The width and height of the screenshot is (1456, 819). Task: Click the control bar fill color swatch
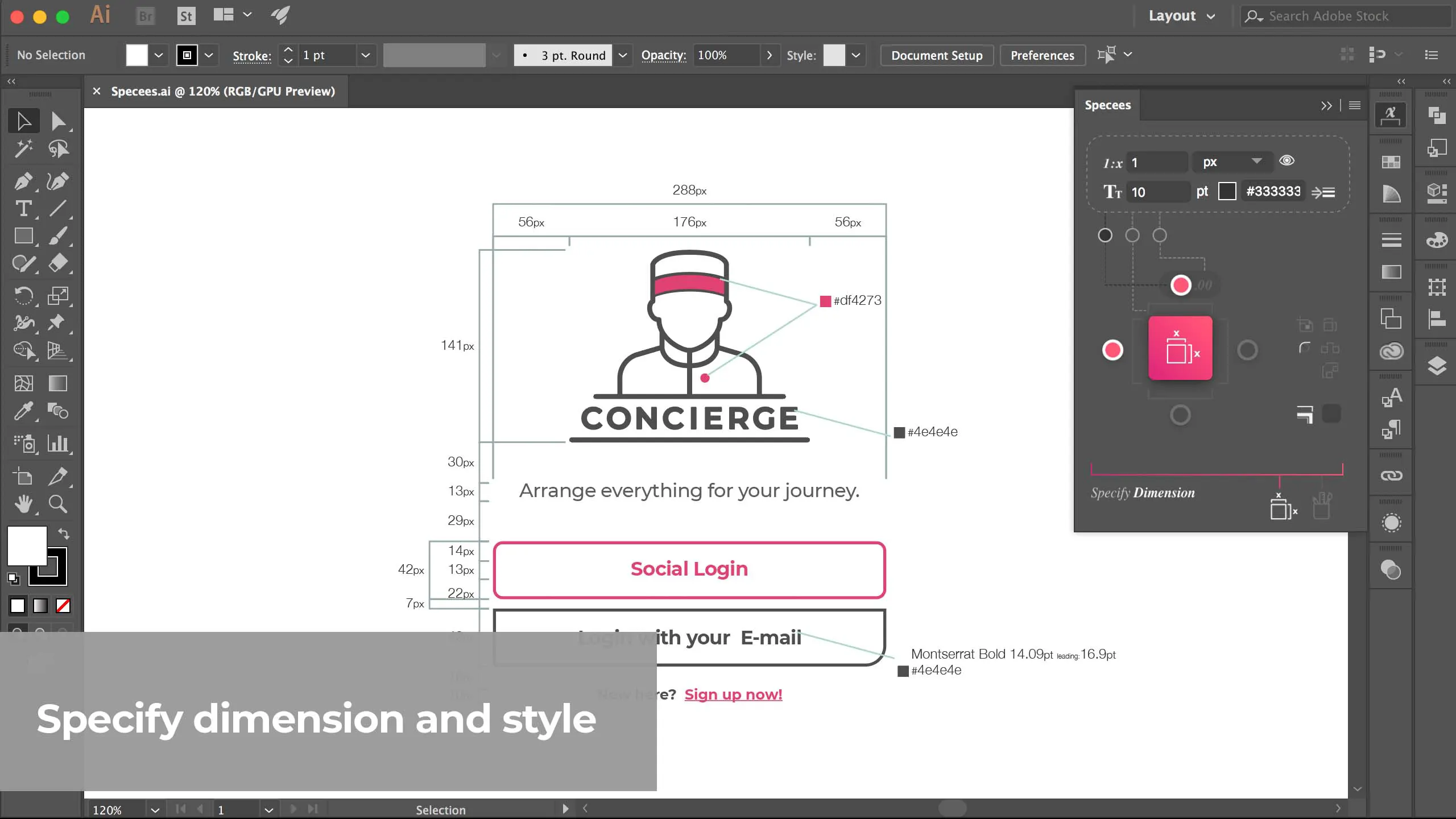(x=136, y=55)
